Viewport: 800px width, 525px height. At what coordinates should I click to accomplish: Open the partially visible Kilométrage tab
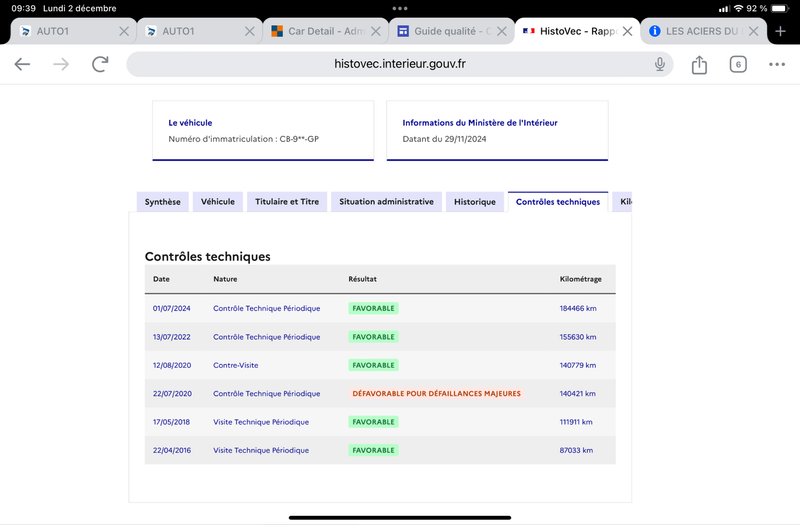point(622,202)
